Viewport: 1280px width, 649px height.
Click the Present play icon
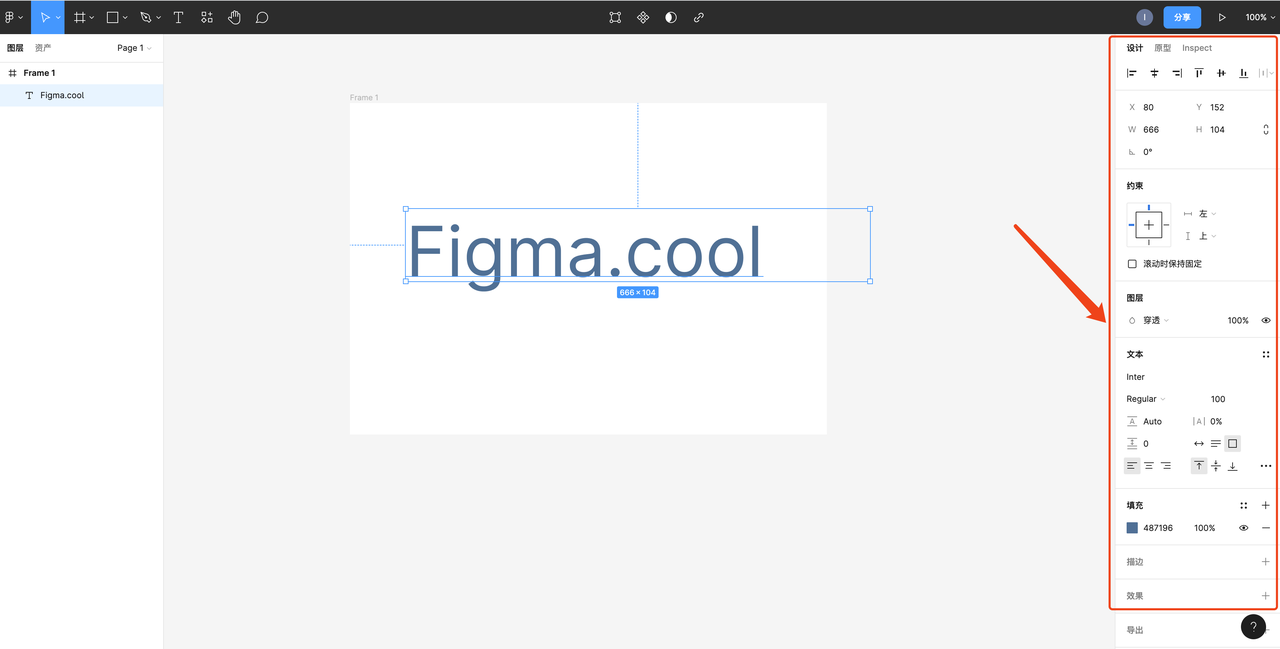1221,17
